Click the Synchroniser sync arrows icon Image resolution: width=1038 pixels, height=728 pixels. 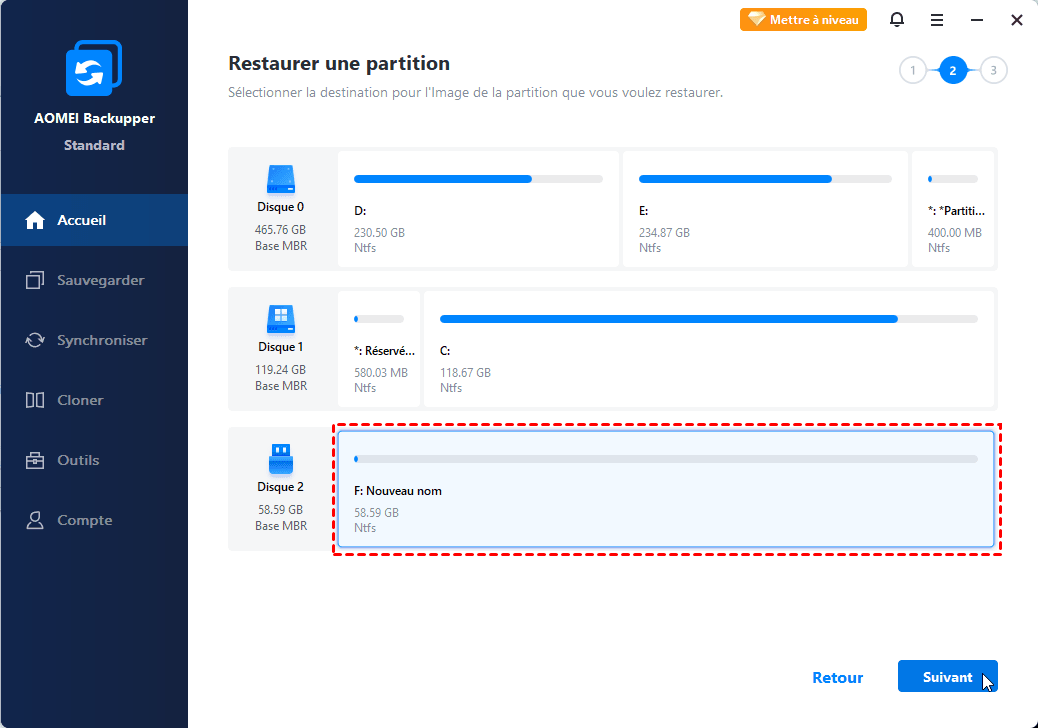pyautogui.click(x=34, y=340)
